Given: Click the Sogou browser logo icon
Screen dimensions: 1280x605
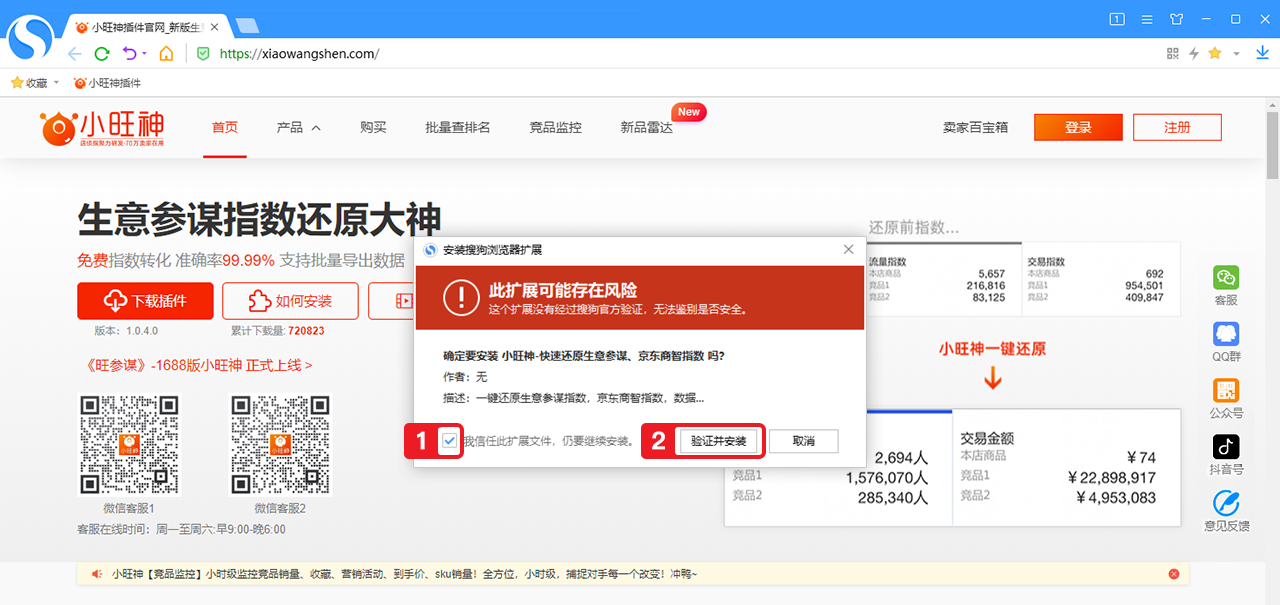Looking at the screenshot, I should [x=32, y=38].
